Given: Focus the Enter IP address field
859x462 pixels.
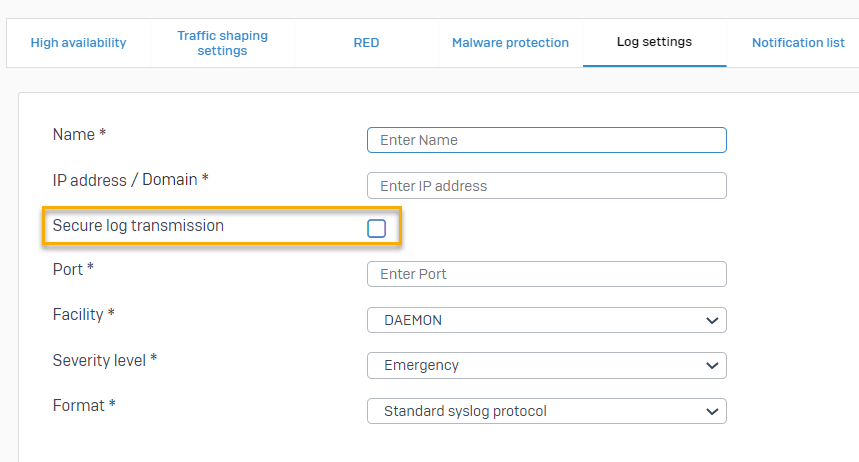Looking at the screenshot, I should pyautogui.click(x=547, y=186).
